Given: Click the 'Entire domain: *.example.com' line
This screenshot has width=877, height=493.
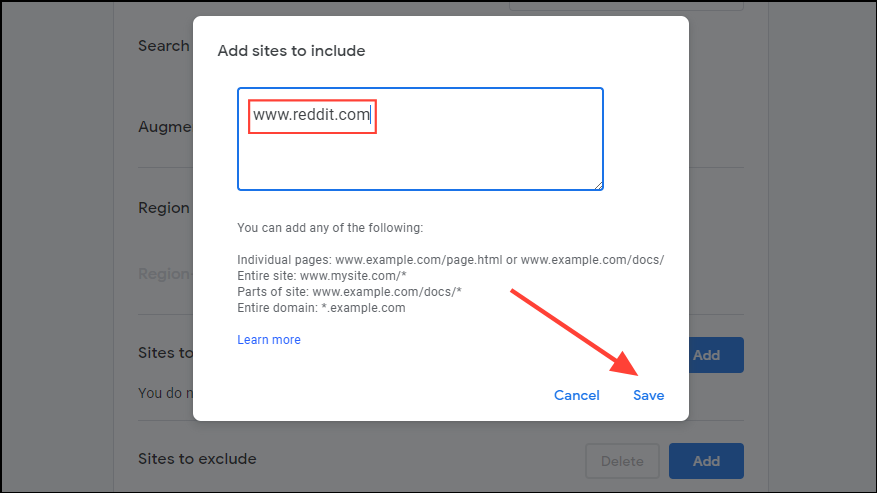Looking at the screenshot, I should (x=321, y=308).
